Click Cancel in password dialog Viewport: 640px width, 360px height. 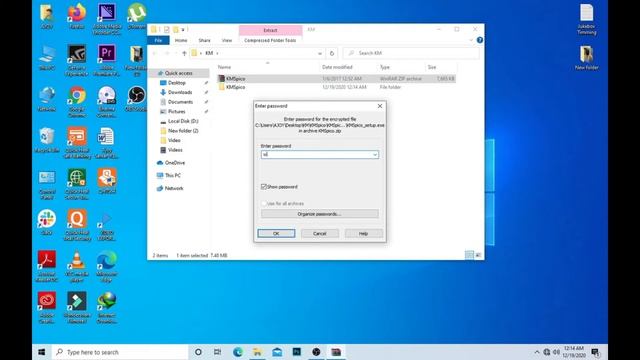(320, 233)
